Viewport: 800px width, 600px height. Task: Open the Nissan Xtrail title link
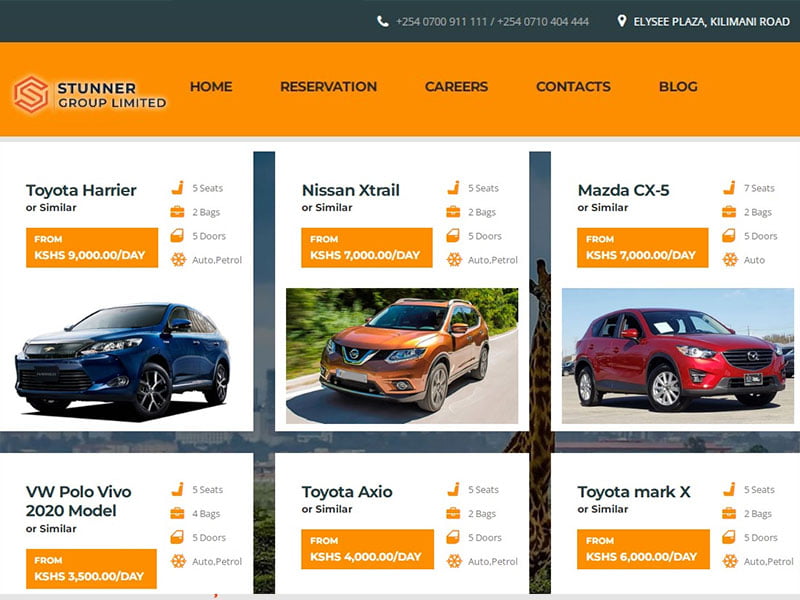point(351,190)
